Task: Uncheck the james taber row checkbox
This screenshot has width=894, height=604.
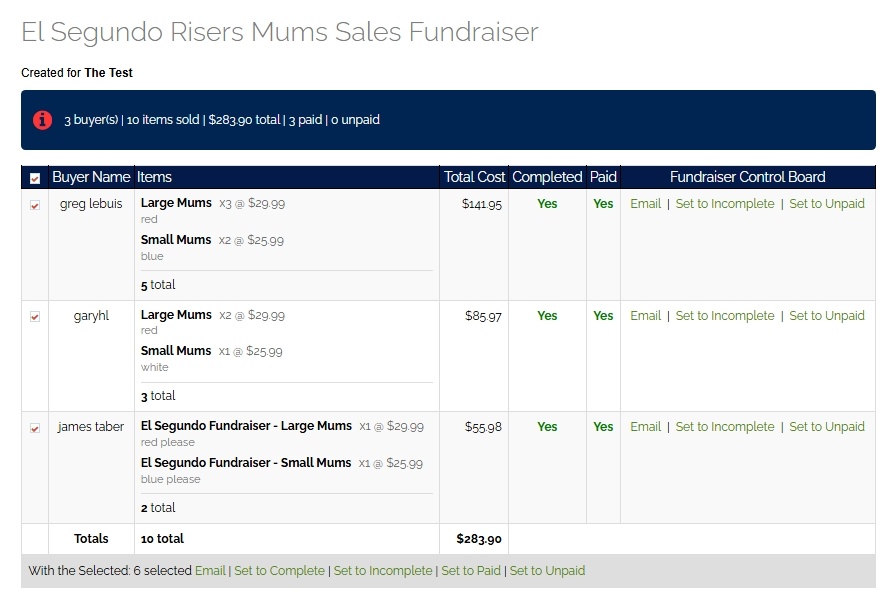Action: click(35, 428)
